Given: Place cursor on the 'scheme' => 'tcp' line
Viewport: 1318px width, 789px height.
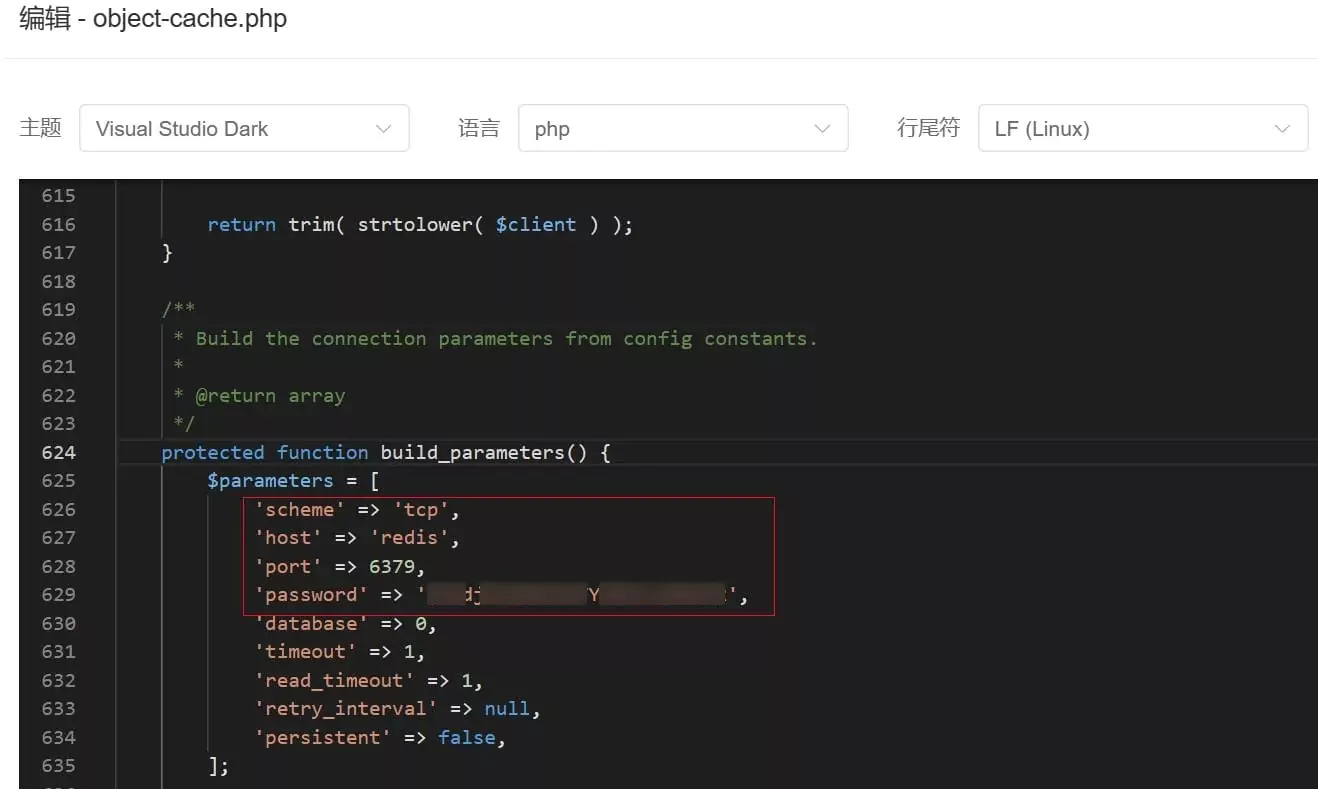Looking at the screenshot, I should click(x=350, y=509).
